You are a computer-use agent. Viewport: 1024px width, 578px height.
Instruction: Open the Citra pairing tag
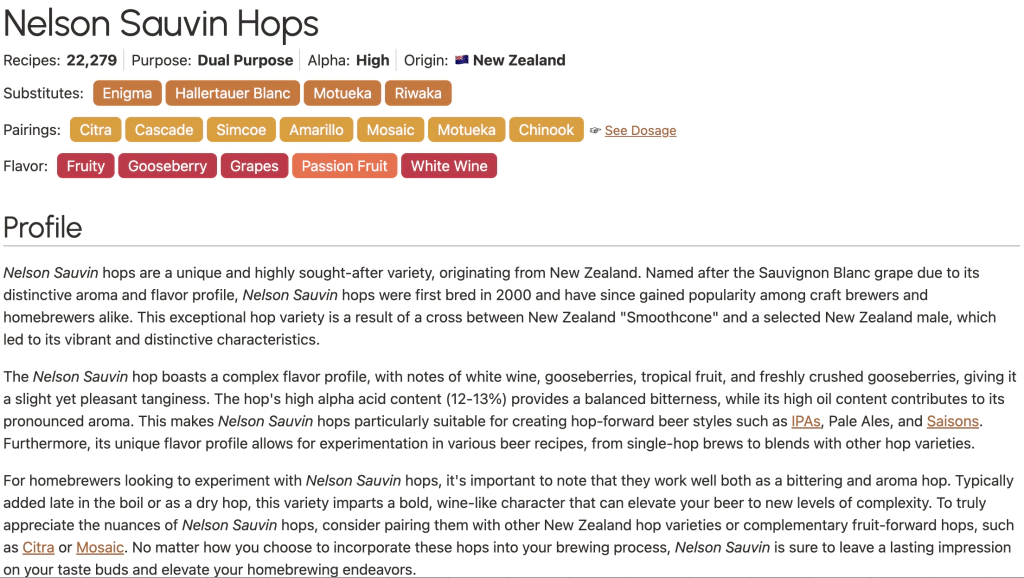coord(96,130)
